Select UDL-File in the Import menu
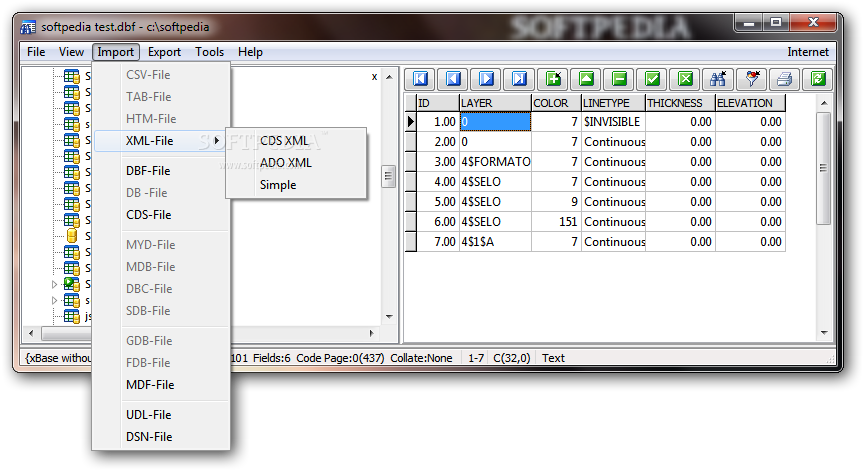 coord(161,415)
